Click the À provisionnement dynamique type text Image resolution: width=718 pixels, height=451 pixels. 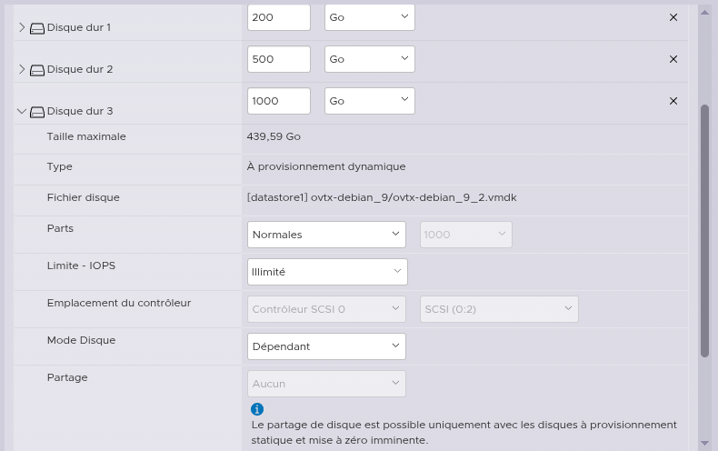click(x=326, y=167)
